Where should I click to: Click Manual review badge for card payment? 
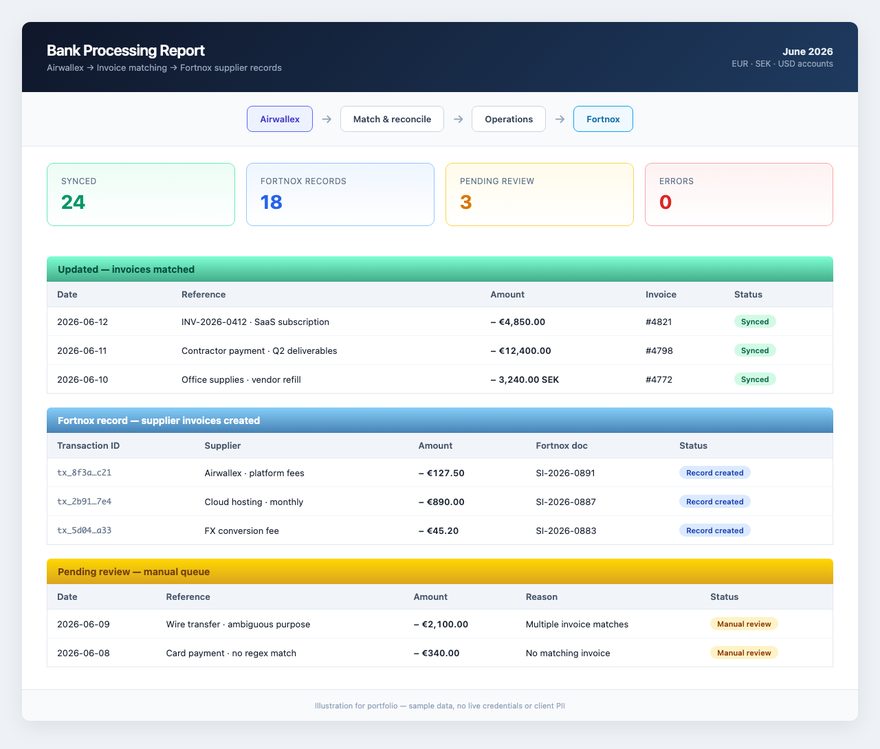pos(744,652)
